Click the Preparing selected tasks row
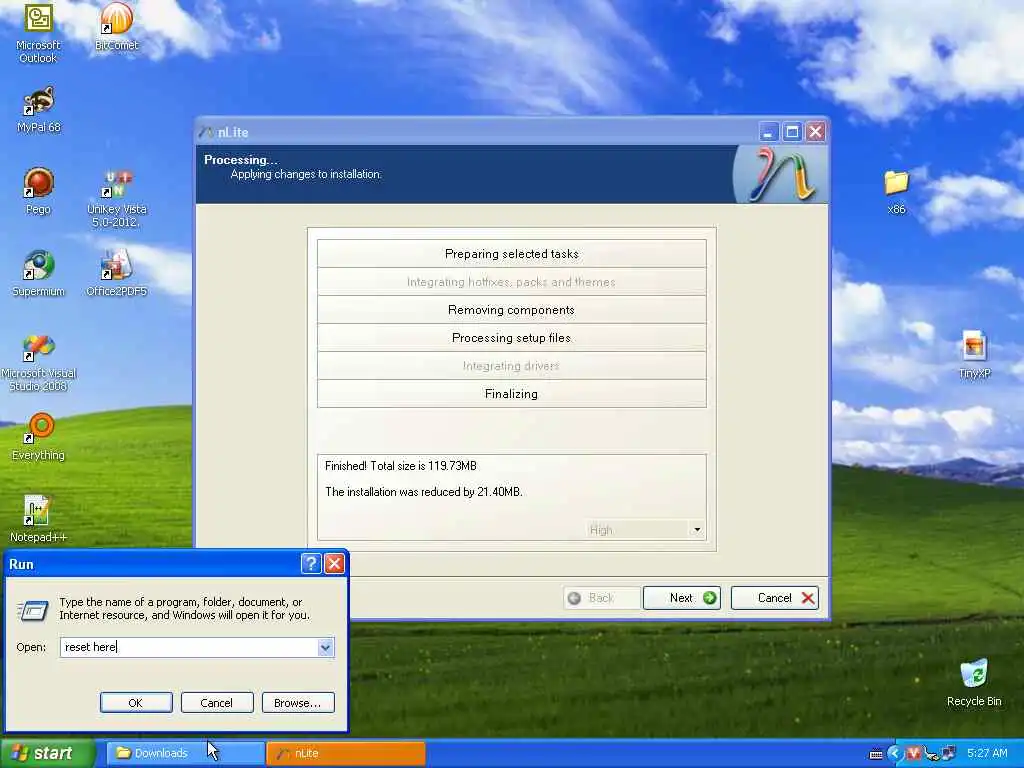Image resolution: width=1024 pixels, height=768 pixels. 511,253
